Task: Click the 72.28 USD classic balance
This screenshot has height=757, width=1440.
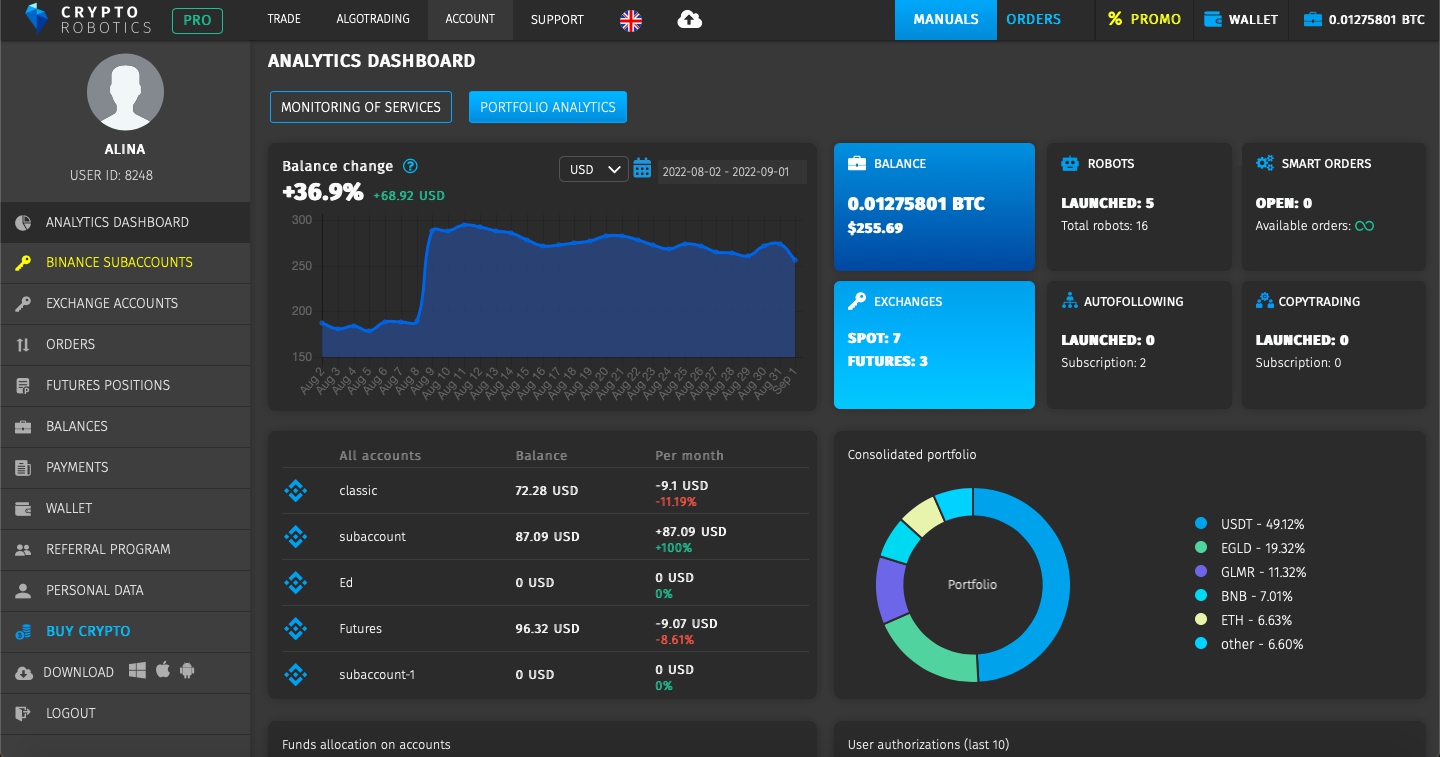Action: click(x=547, y=491)
